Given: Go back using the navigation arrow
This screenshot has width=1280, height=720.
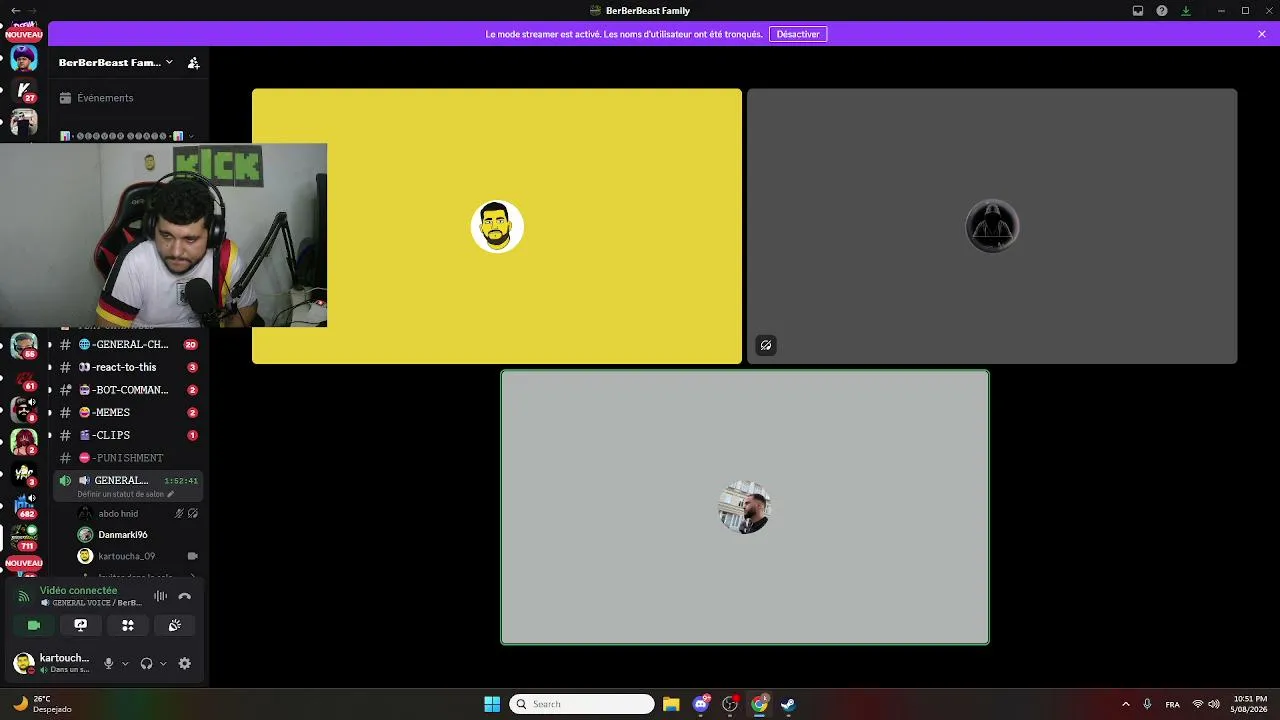Looking at the screenshot, I should tap(15, 10).
